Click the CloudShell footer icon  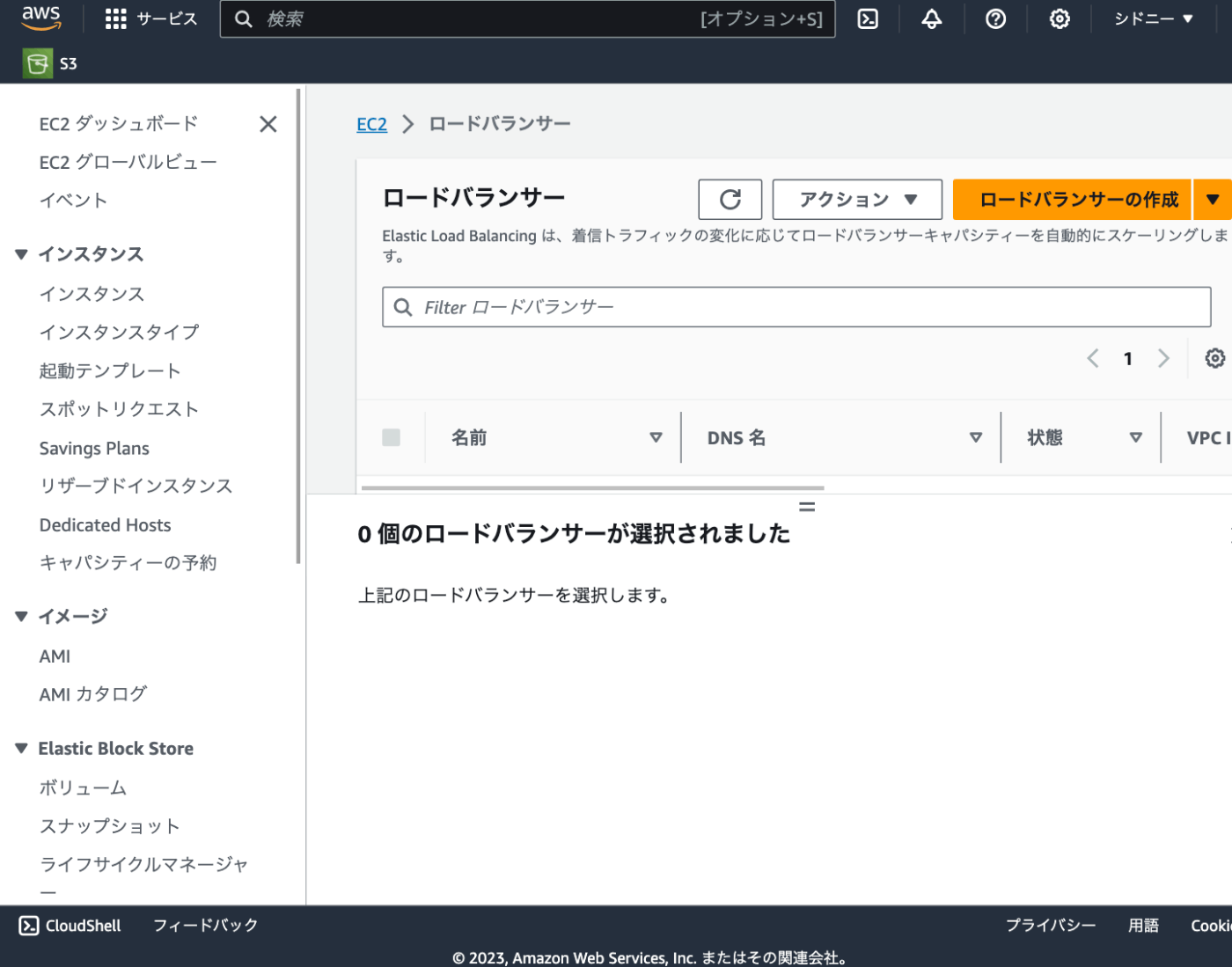(29, 926)
